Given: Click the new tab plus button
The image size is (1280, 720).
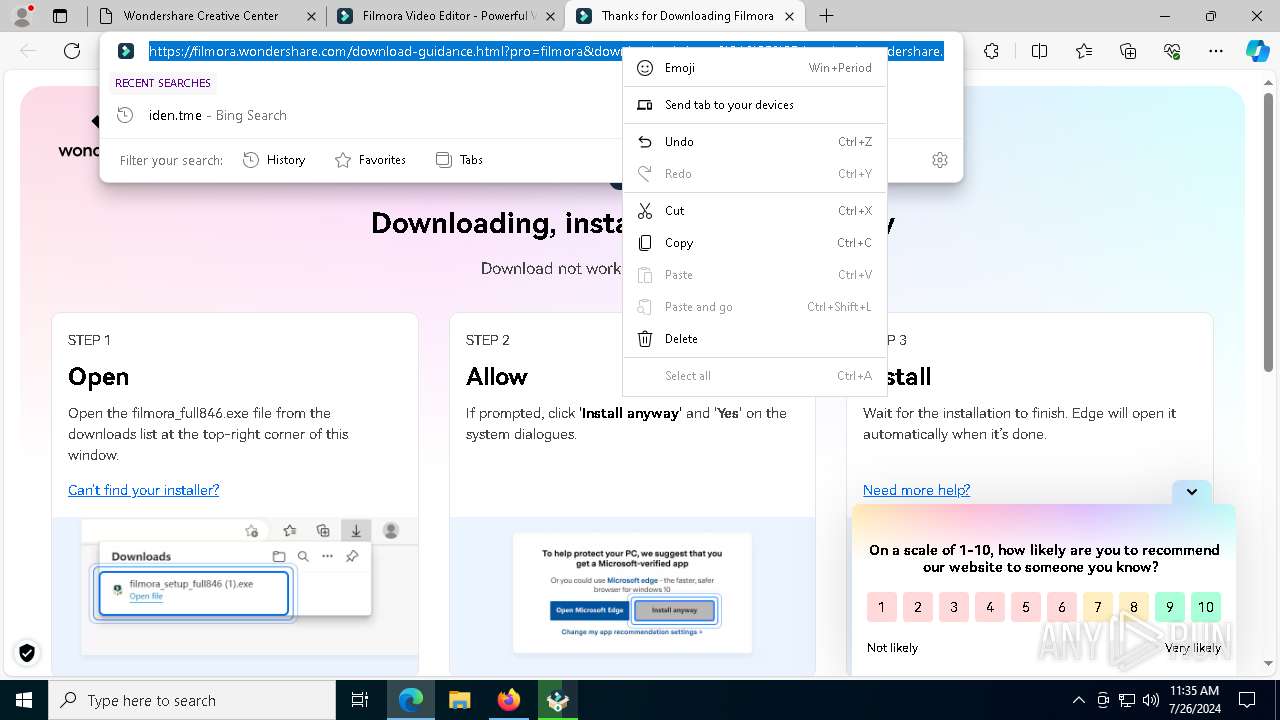Looking at the screenshot, I should [x=826, y=16].
